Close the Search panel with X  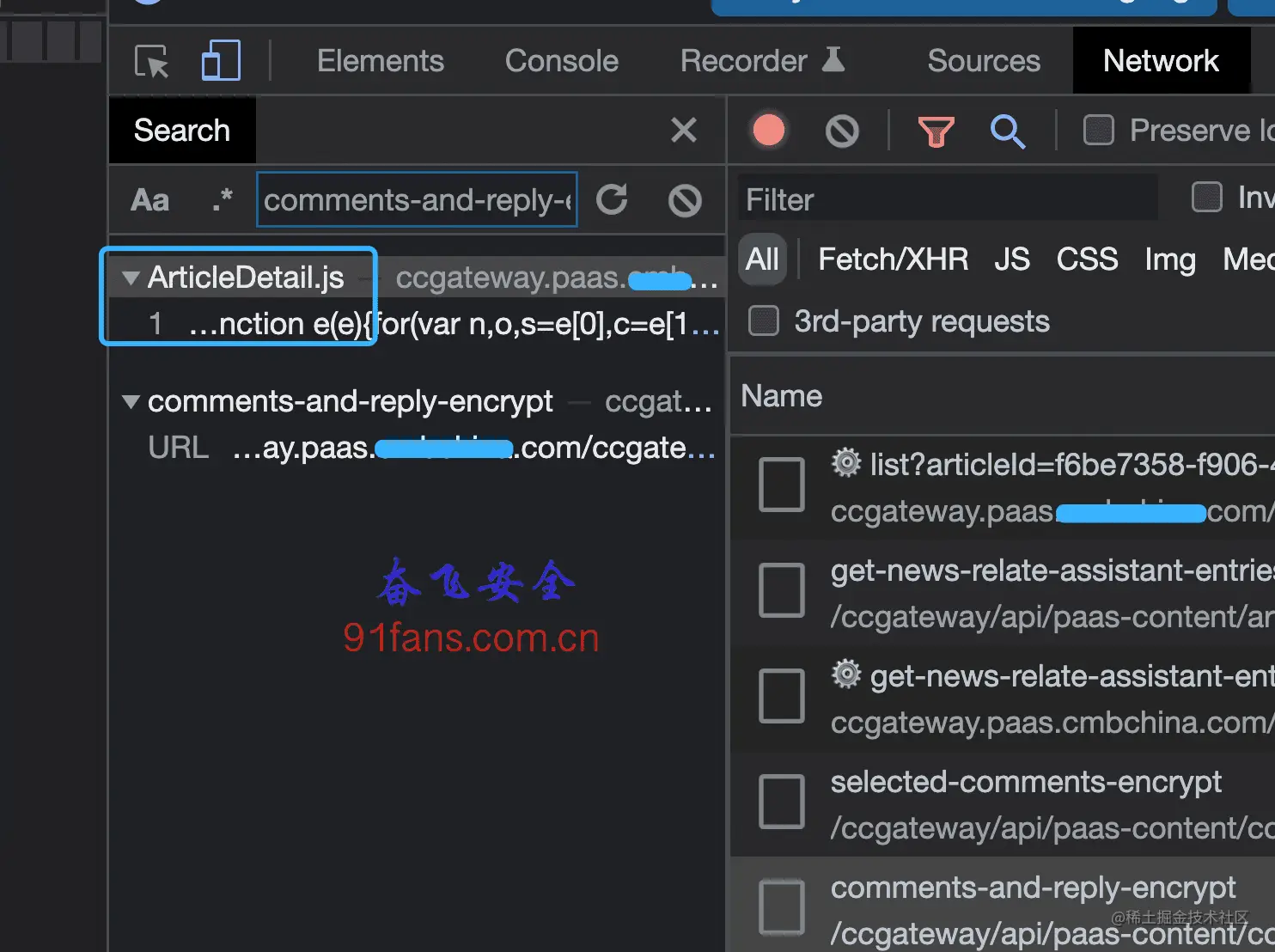pos(684,131)
